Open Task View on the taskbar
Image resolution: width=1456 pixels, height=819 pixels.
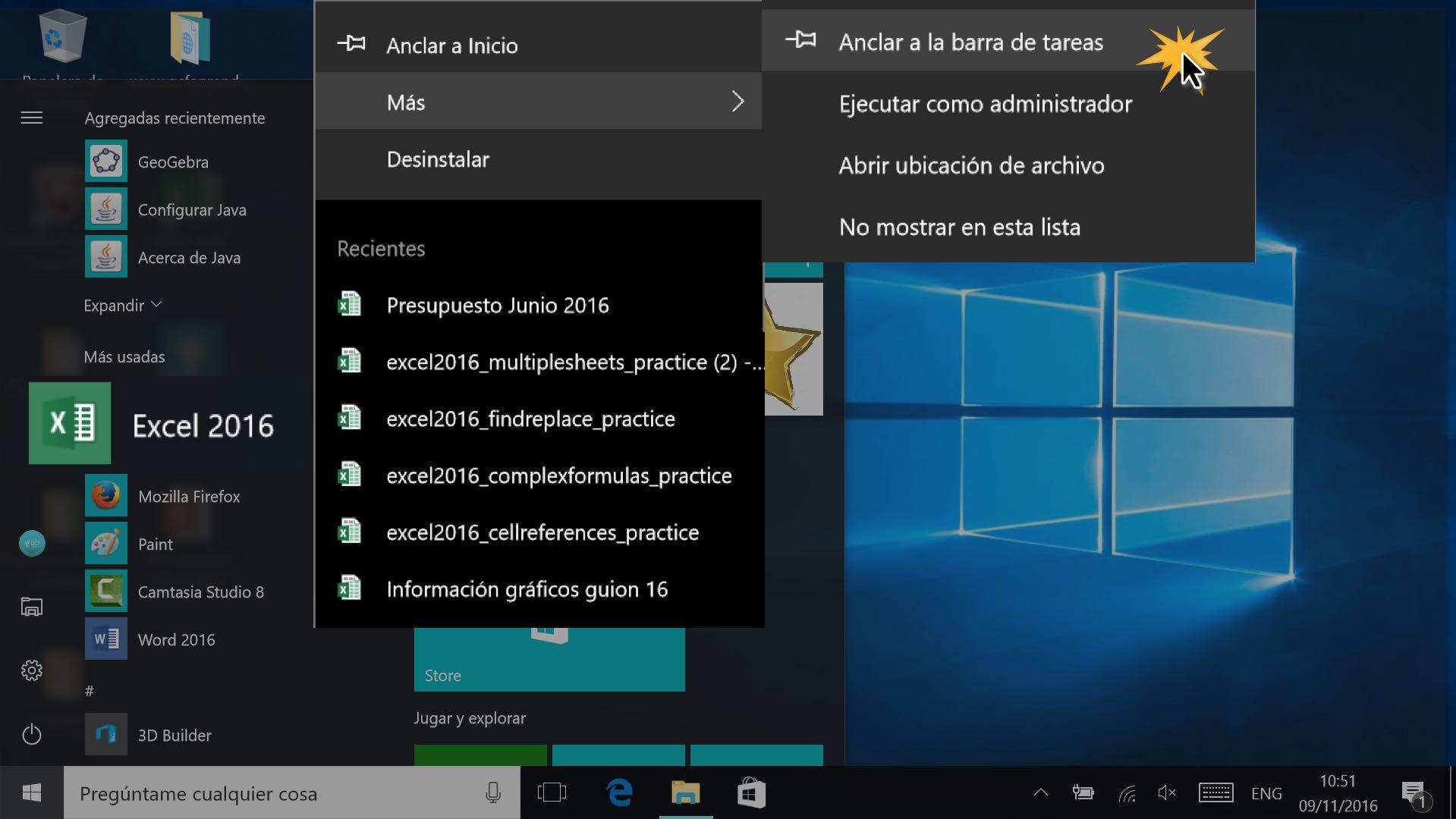coord(552,793)
